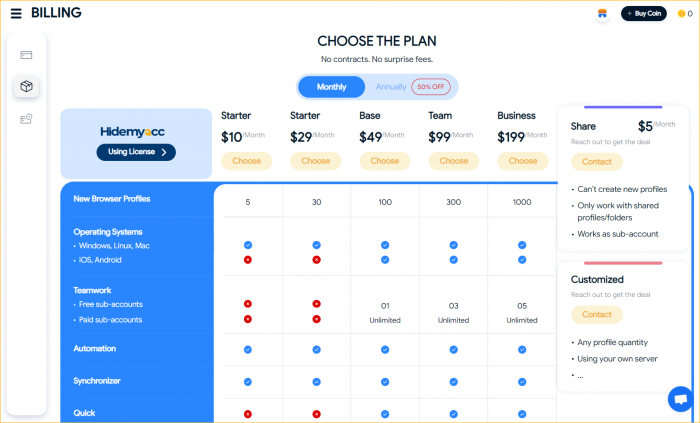The width and height of the screenshot is (700, 423).
Task: Switch billing to Annually
Action: (x=391, y=87)
